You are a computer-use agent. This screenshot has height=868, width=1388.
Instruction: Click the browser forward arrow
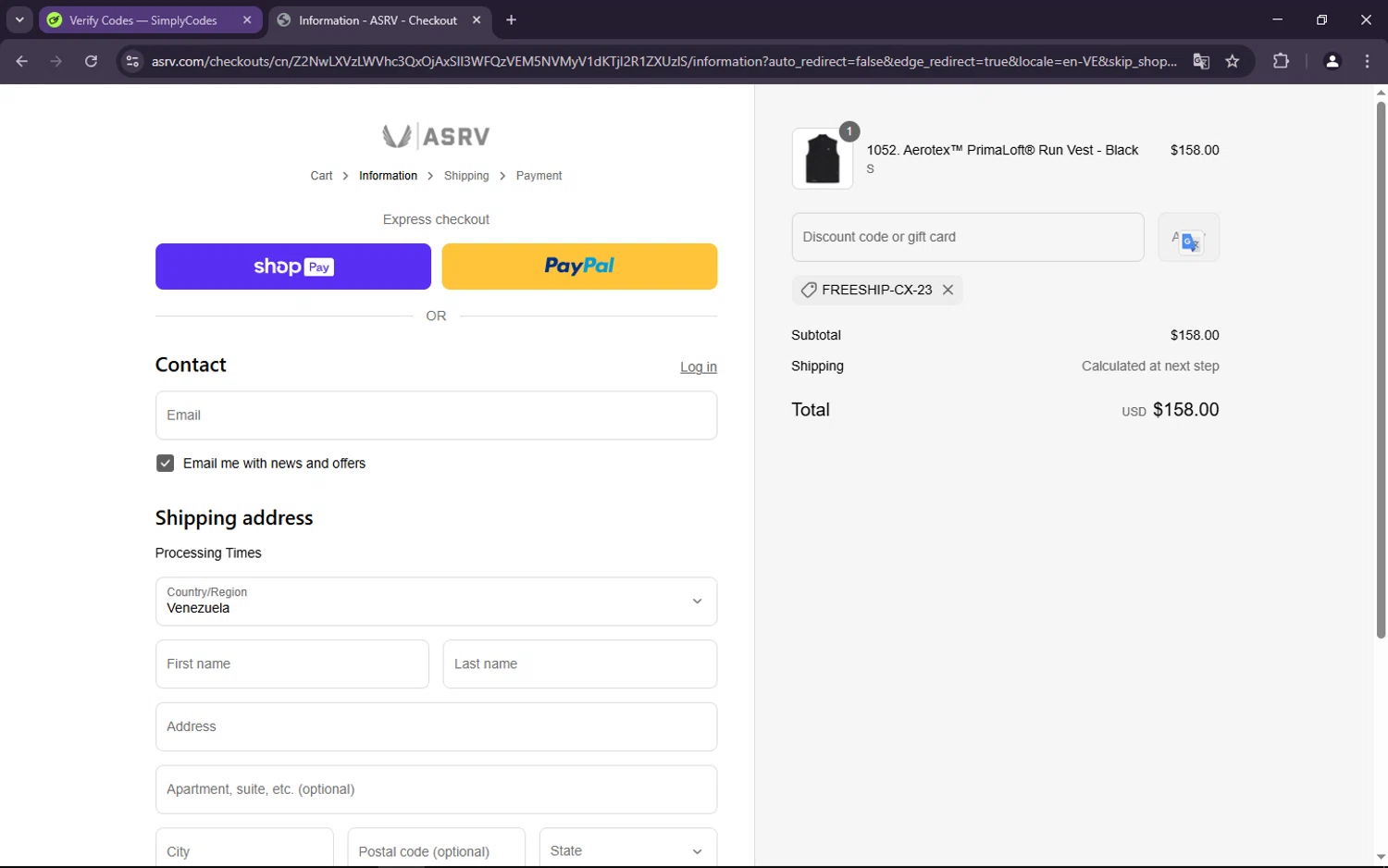click(56, 61)
